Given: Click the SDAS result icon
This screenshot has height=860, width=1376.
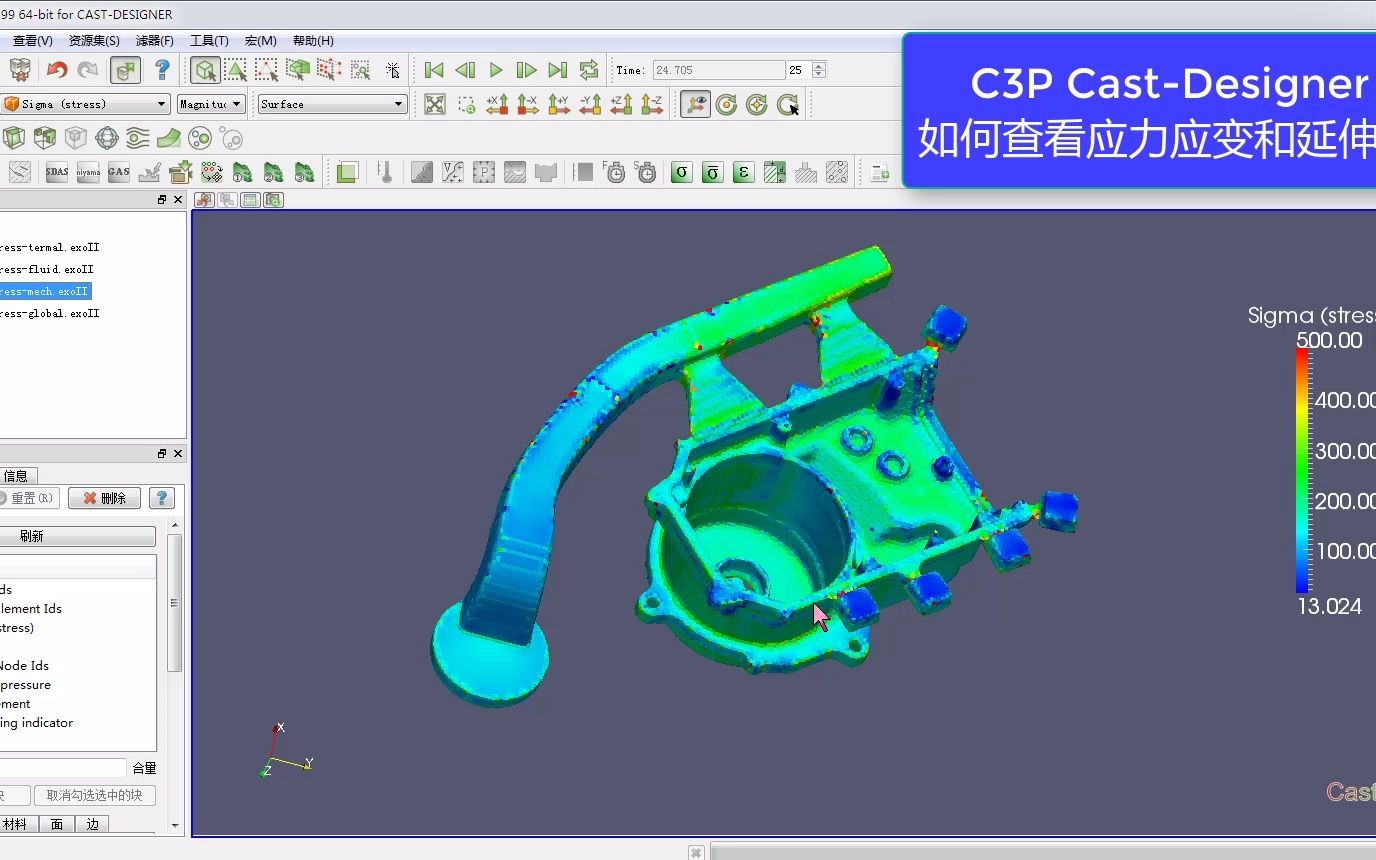Looking at the screenshot, I should 57,172.
